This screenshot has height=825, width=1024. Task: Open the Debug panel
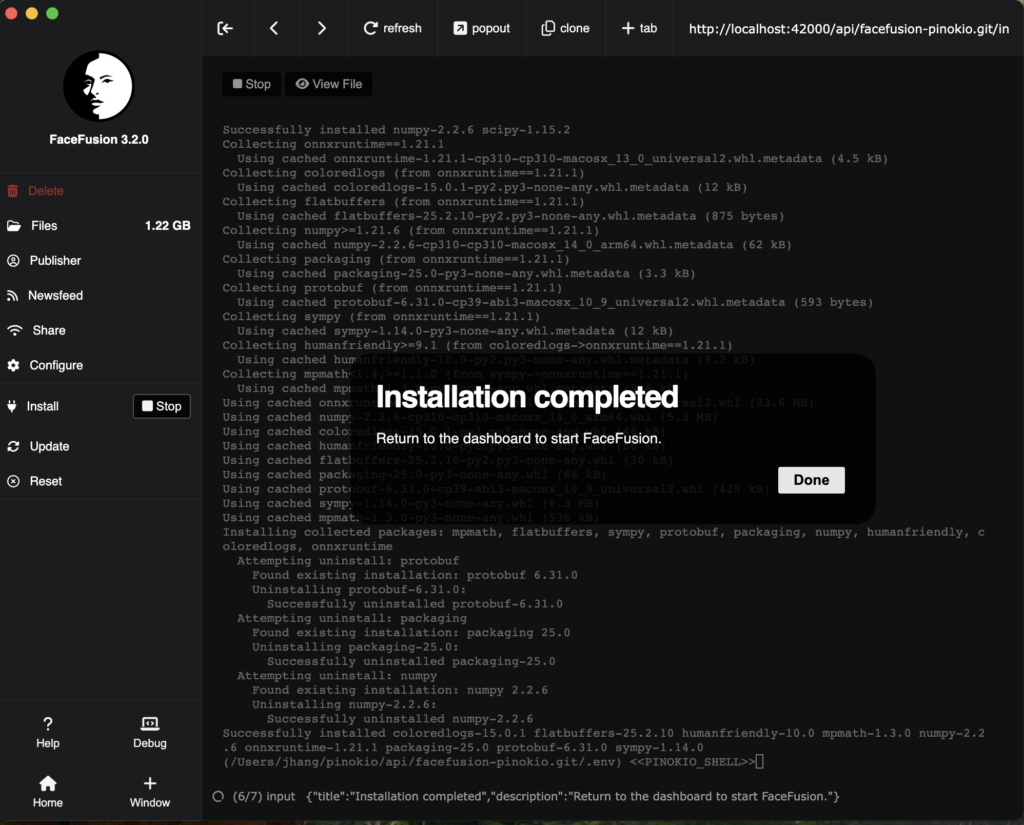tap(150, 732)
